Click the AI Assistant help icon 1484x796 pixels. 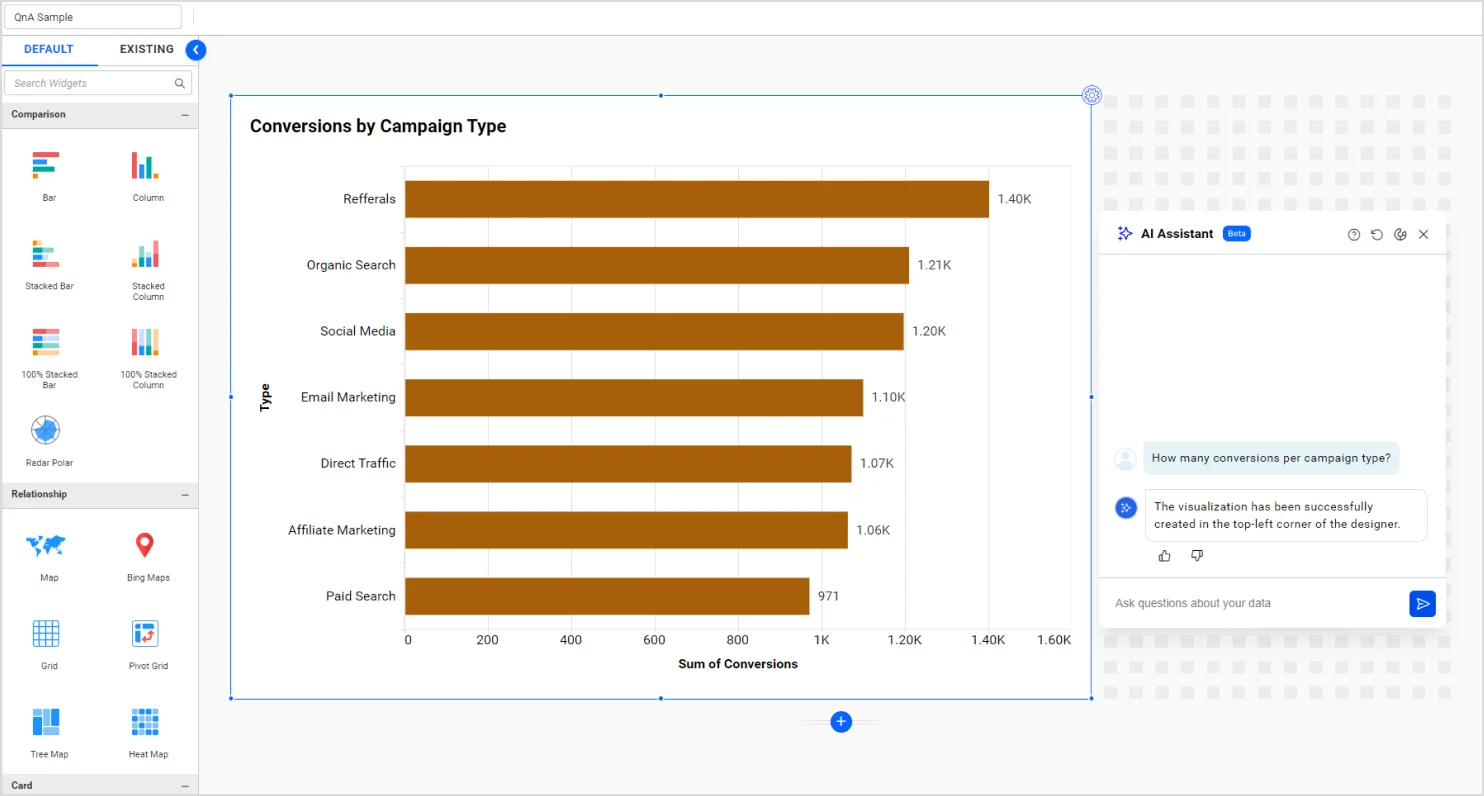point(1354,234)
